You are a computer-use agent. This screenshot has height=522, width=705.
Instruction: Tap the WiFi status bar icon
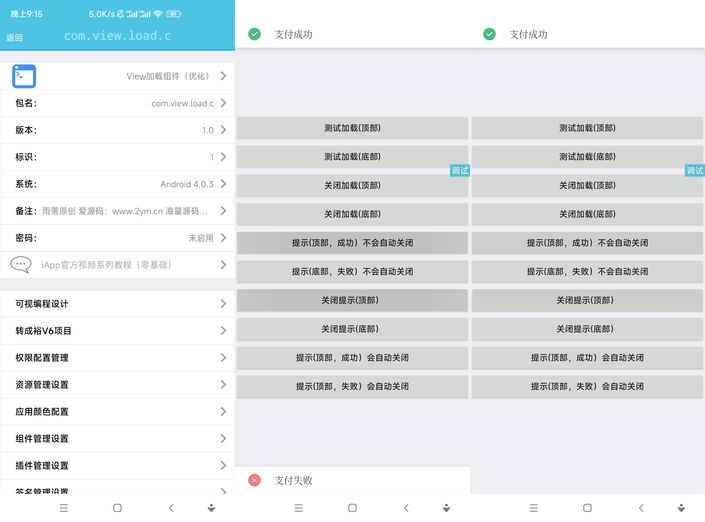(x=158, y=14)
